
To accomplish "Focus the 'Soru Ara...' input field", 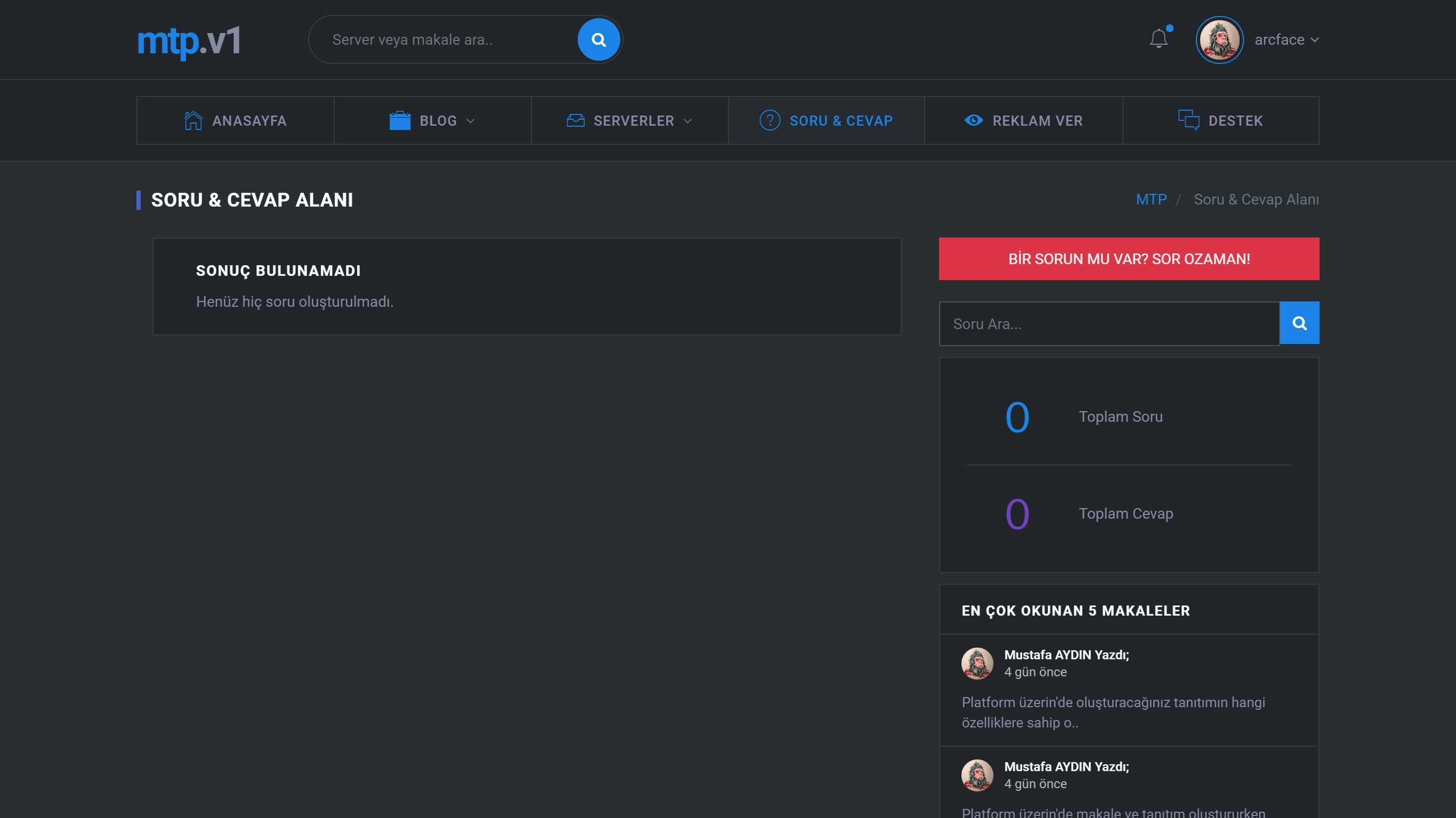I will click(x=1109, y=323).
